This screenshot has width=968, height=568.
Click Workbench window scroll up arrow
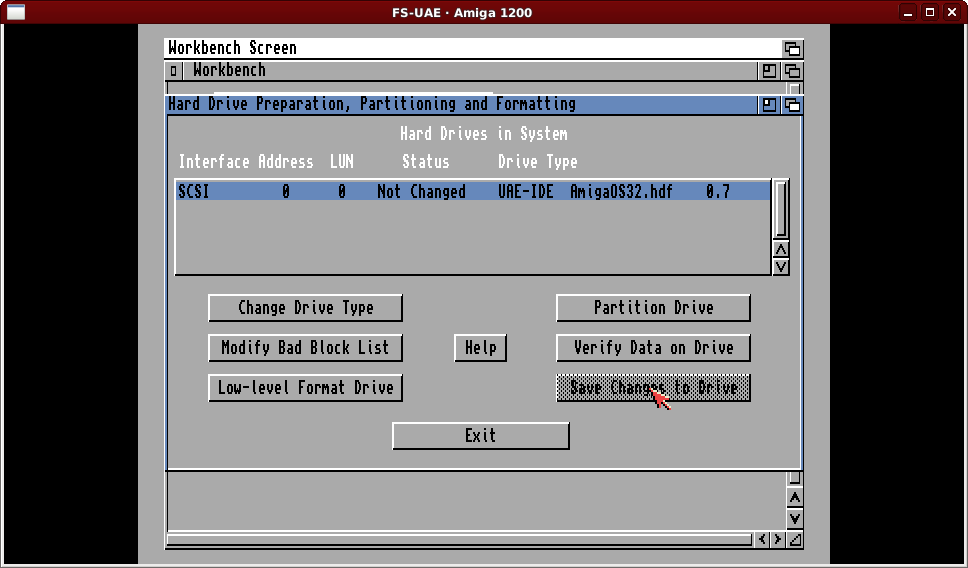[795, 498]
